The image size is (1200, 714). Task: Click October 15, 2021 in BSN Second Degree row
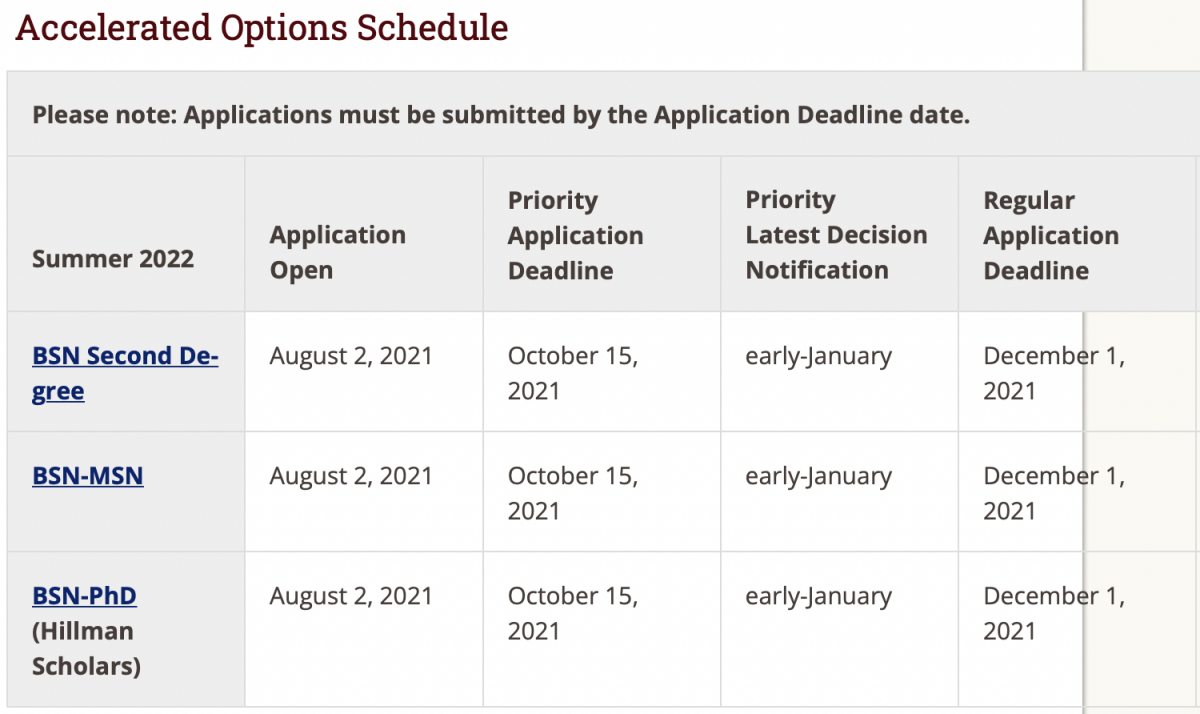click(573, 373)
